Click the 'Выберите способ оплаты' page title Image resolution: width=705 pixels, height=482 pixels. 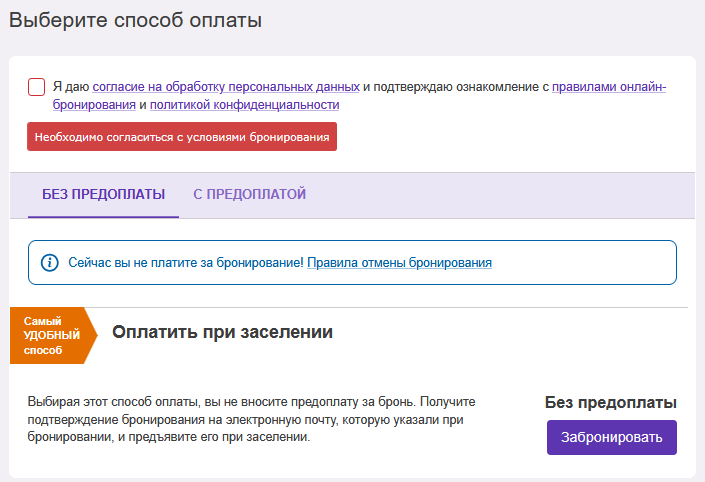(135, 20)
